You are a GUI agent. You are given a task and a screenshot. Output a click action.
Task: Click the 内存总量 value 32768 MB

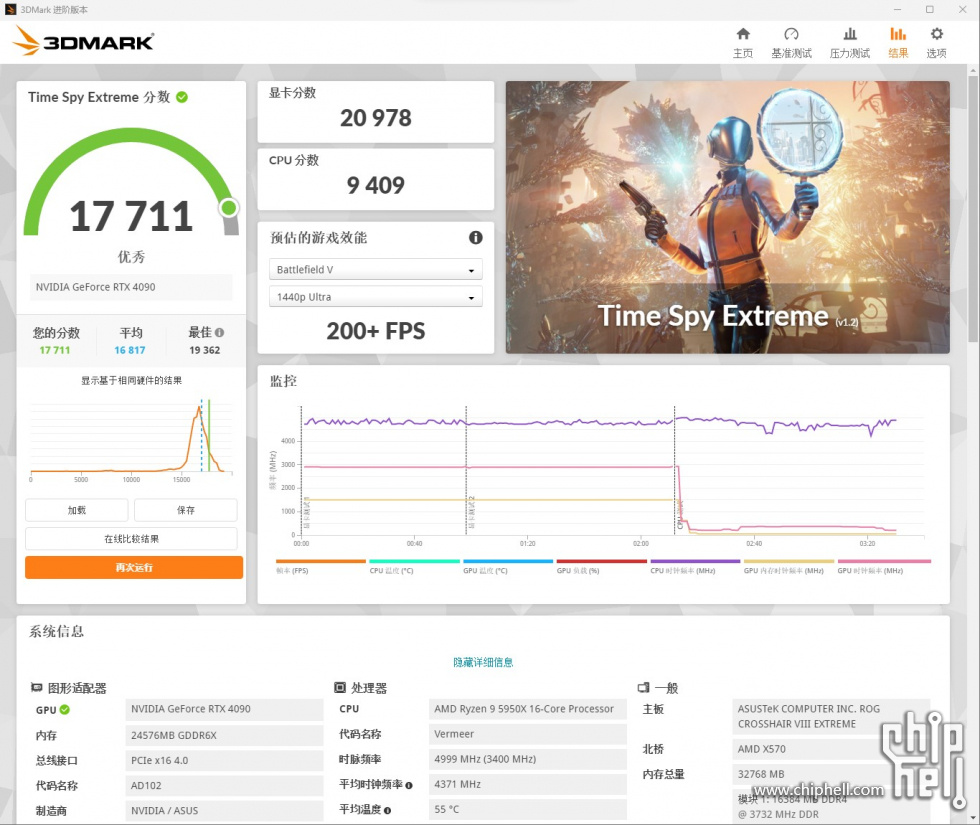tap(831, 774)
